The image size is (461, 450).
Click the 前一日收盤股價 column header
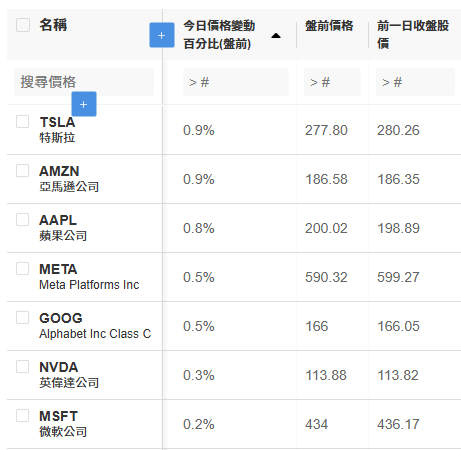click(413, 35)
